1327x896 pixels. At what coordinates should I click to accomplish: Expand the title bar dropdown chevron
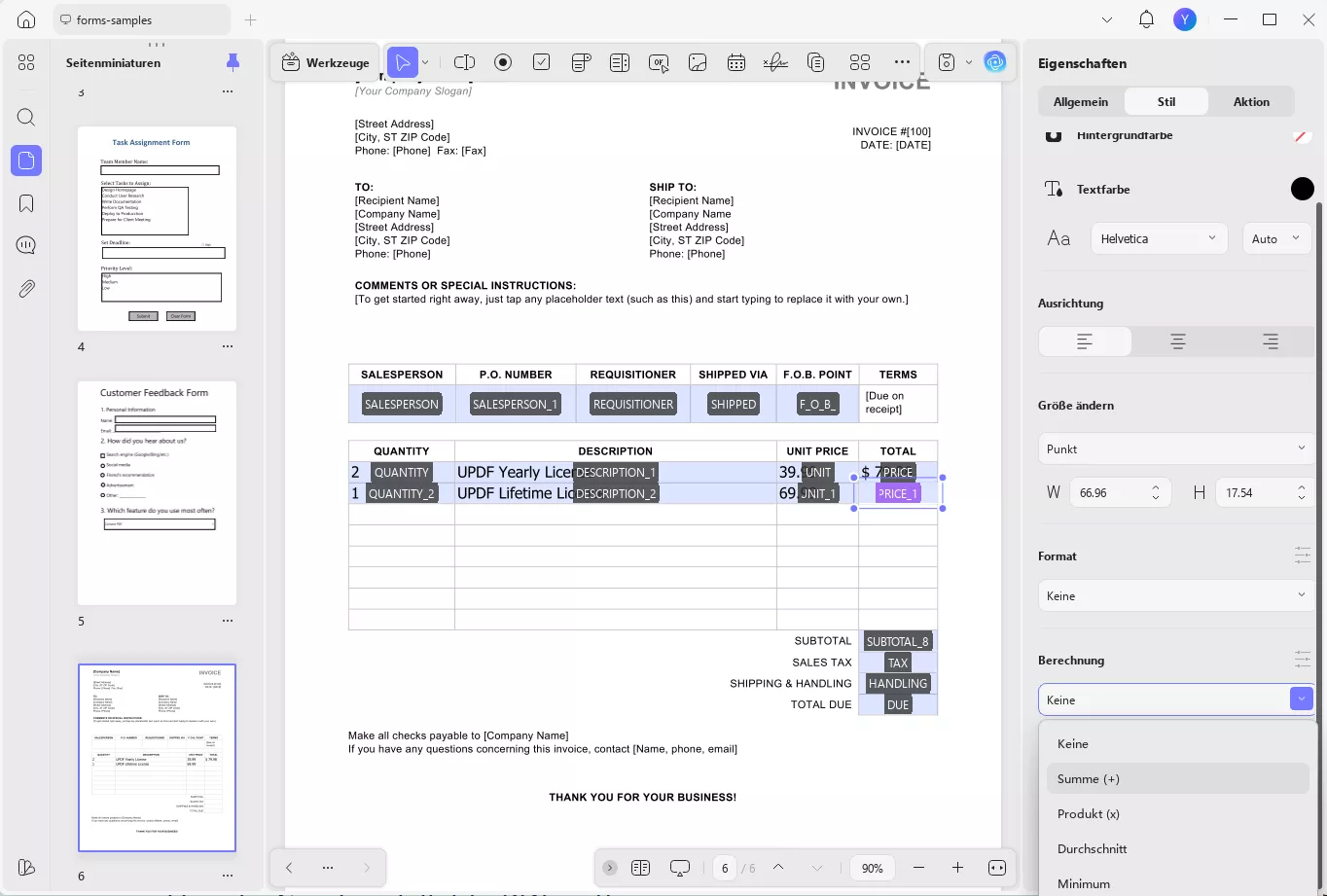coord(1107,19)
